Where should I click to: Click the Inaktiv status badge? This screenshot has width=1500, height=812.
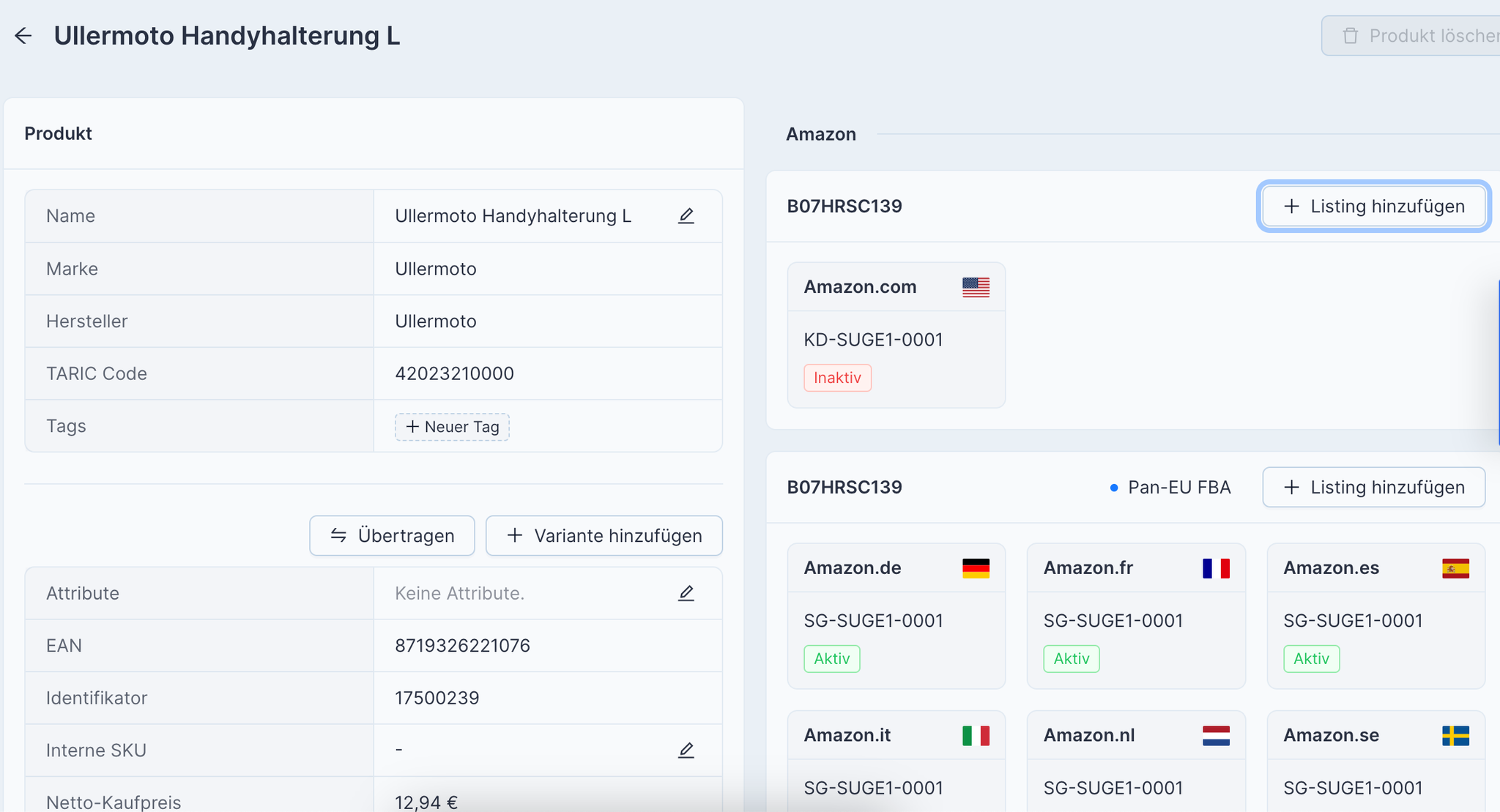837,378
